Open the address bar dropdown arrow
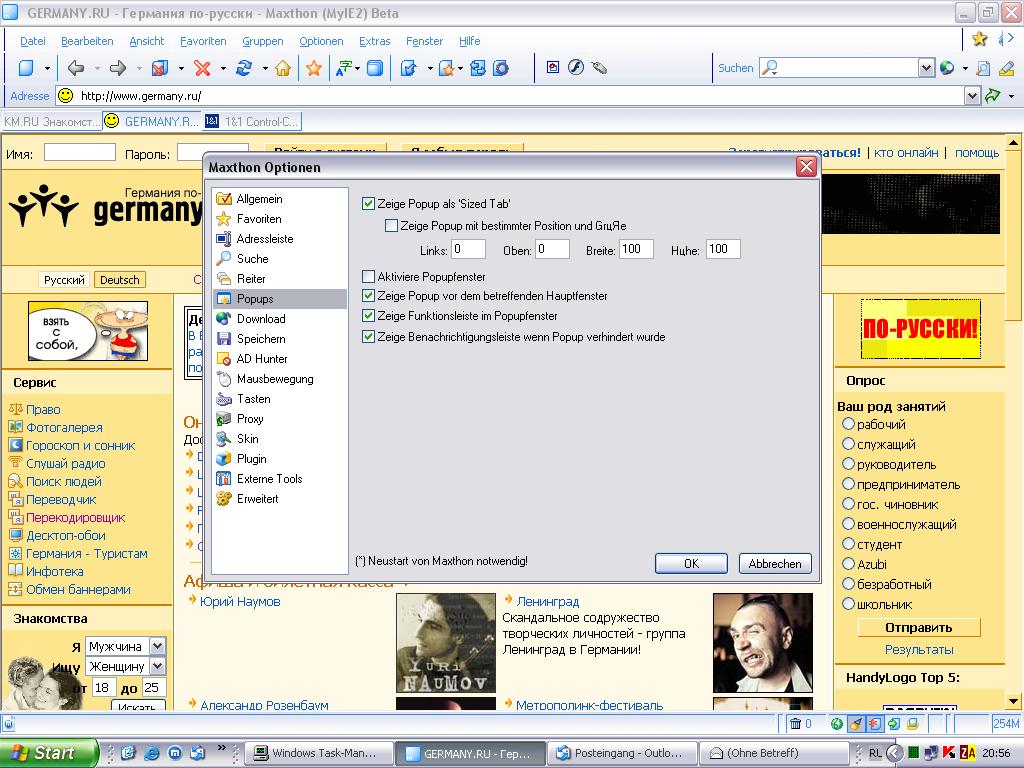 click(x=972, y=96)
